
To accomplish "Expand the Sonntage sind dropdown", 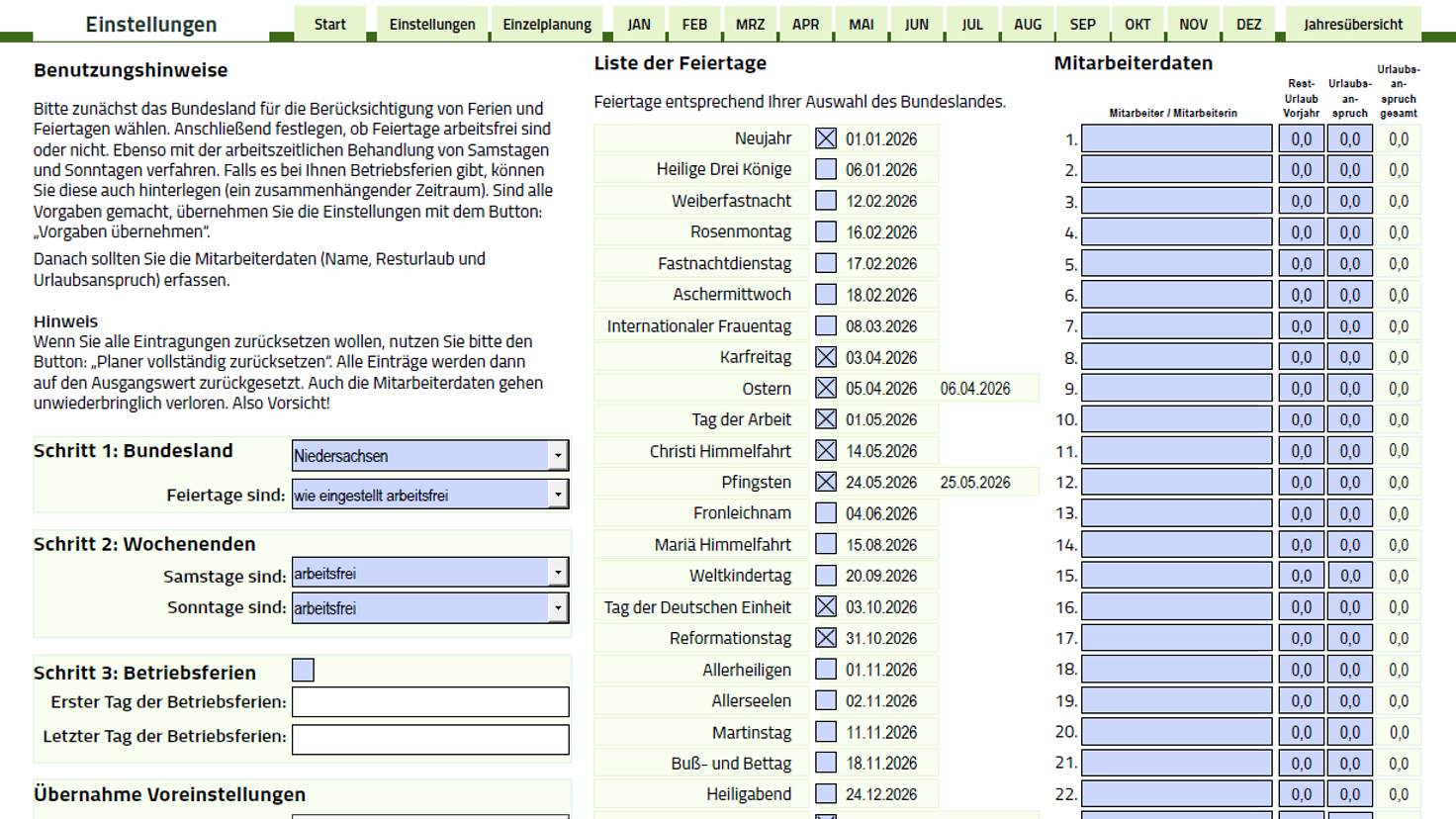I will [x=558, y=608].
